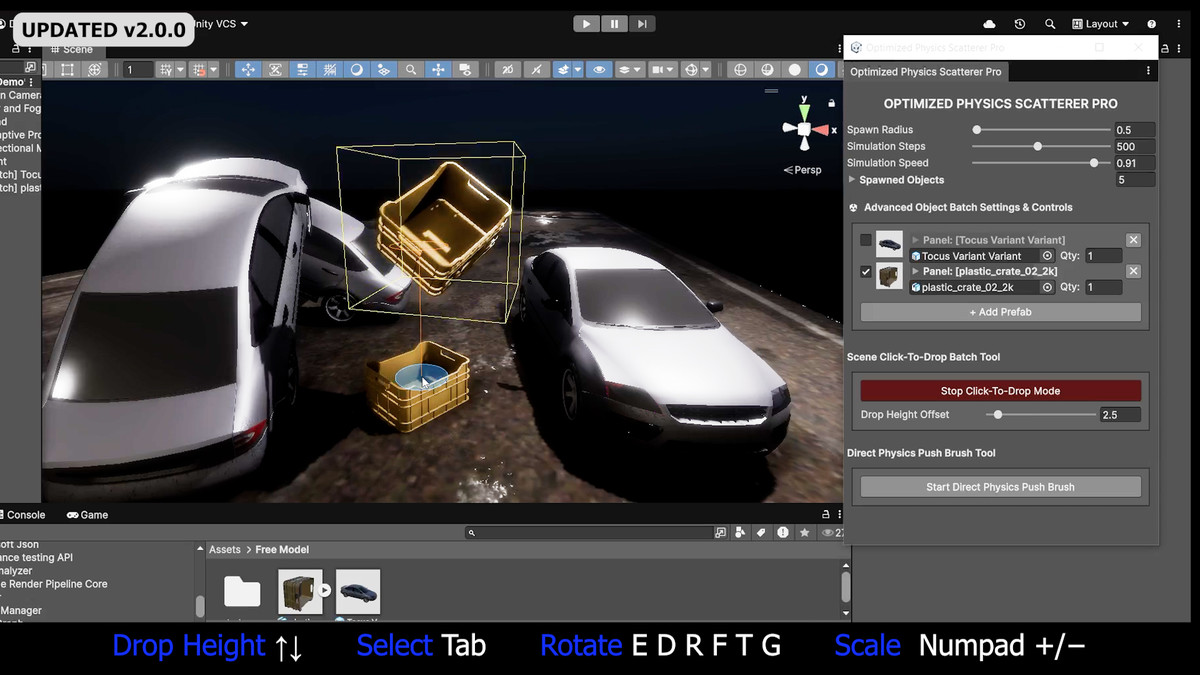Toggle the scene gizmo rotation lock icon
The height and width of the screenshot is (675, 1200).
tap(832, 102)
